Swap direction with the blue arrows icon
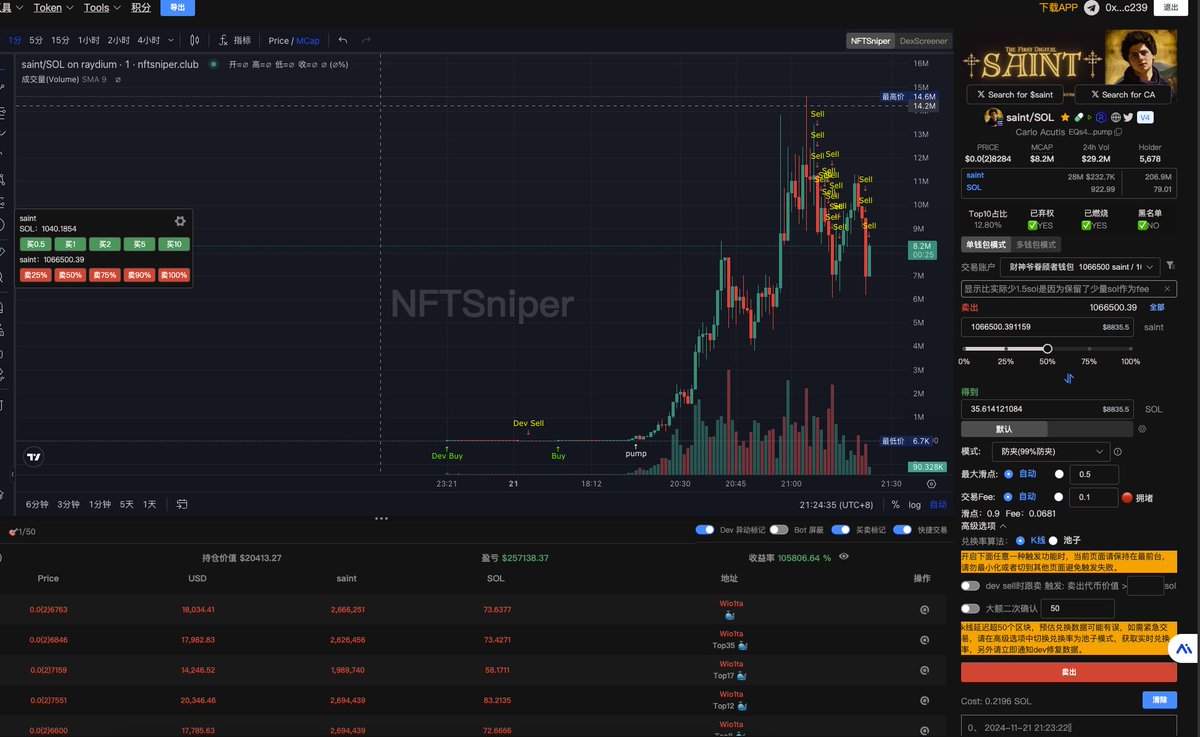 point(1068,378)
